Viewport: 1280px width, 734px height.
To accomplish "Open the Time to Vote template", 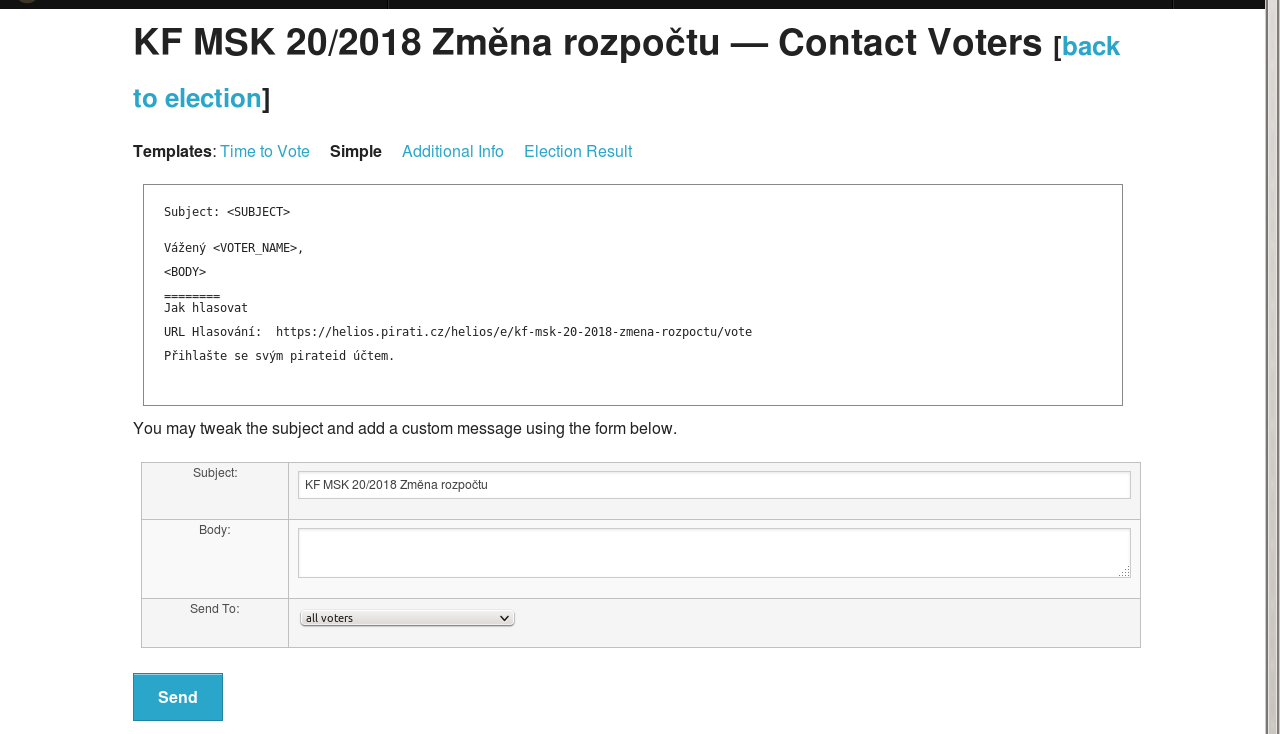I will (x=265, y=151).
